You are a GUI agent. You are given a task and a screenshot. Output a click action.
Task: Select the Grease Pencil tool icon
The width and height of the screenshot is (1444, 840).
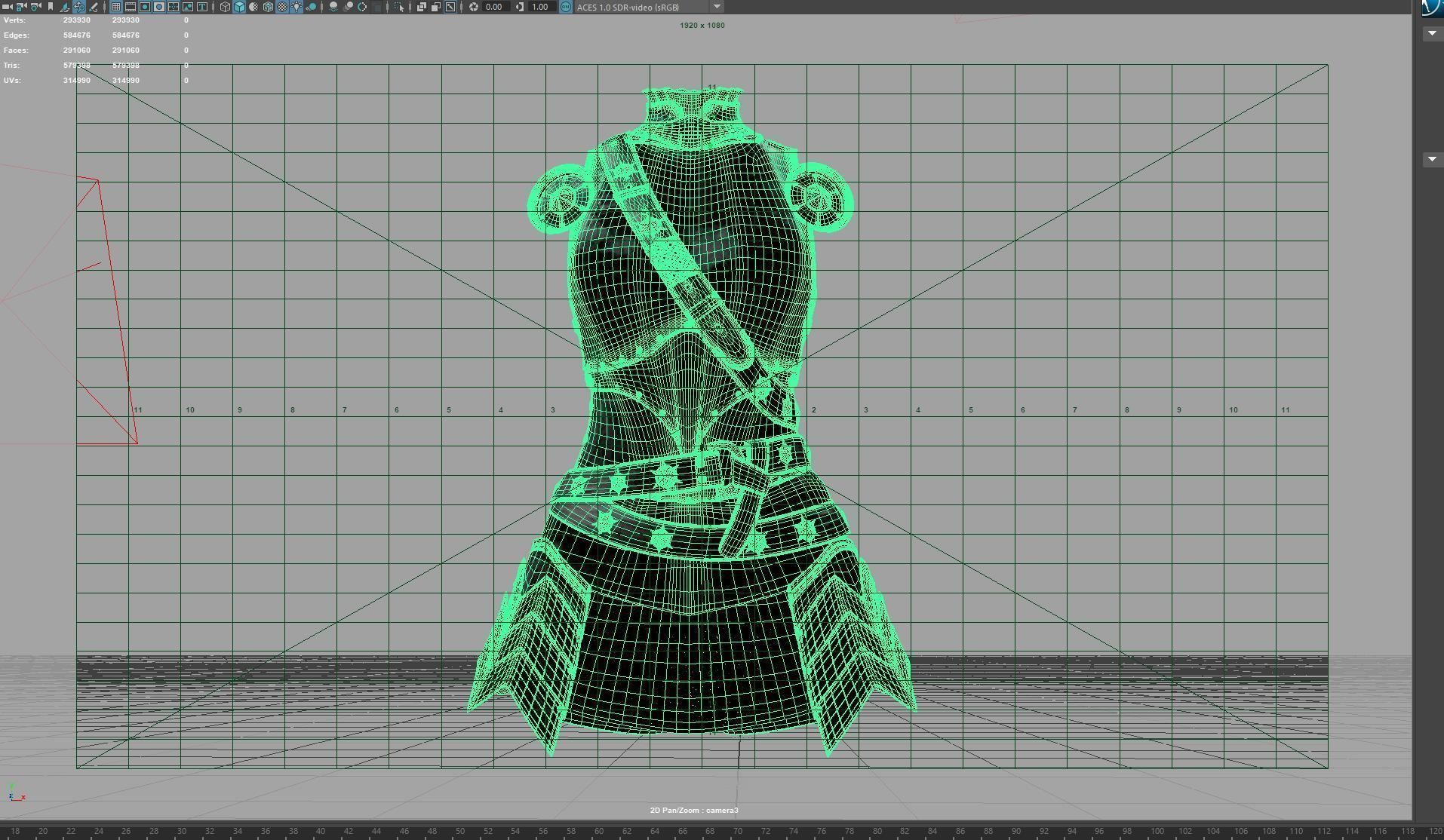pyautogui.click(x=94, y=7)
